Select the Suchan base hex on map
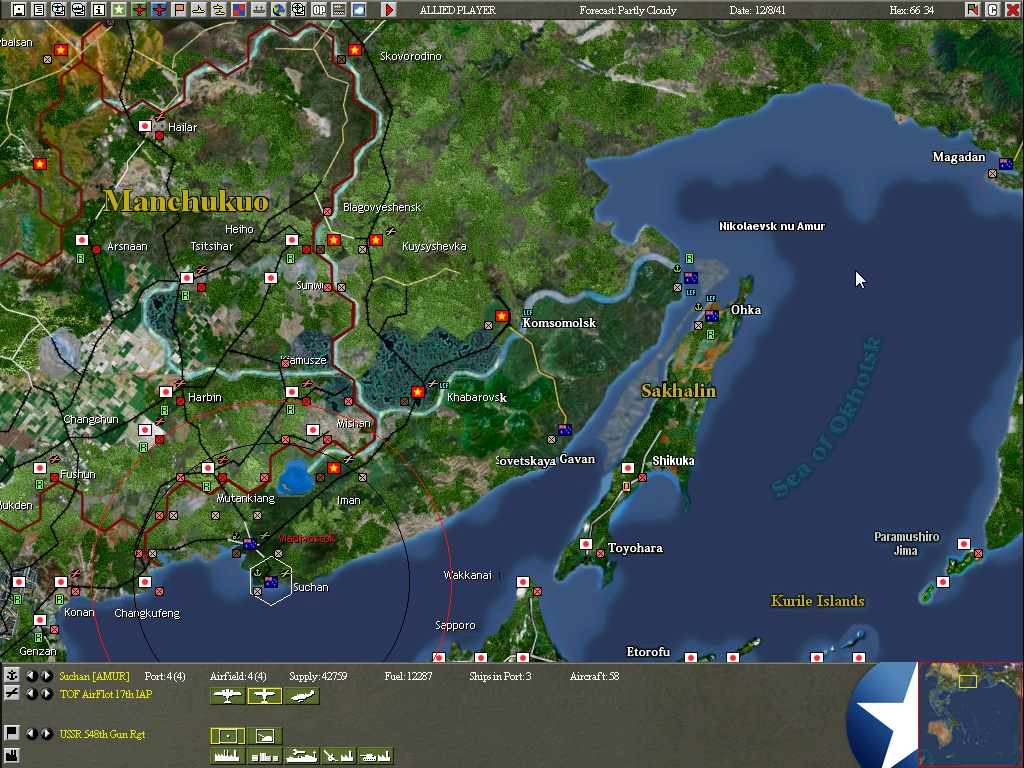Viewport: 1024px width, 768px height. click(x=271, y=581)
